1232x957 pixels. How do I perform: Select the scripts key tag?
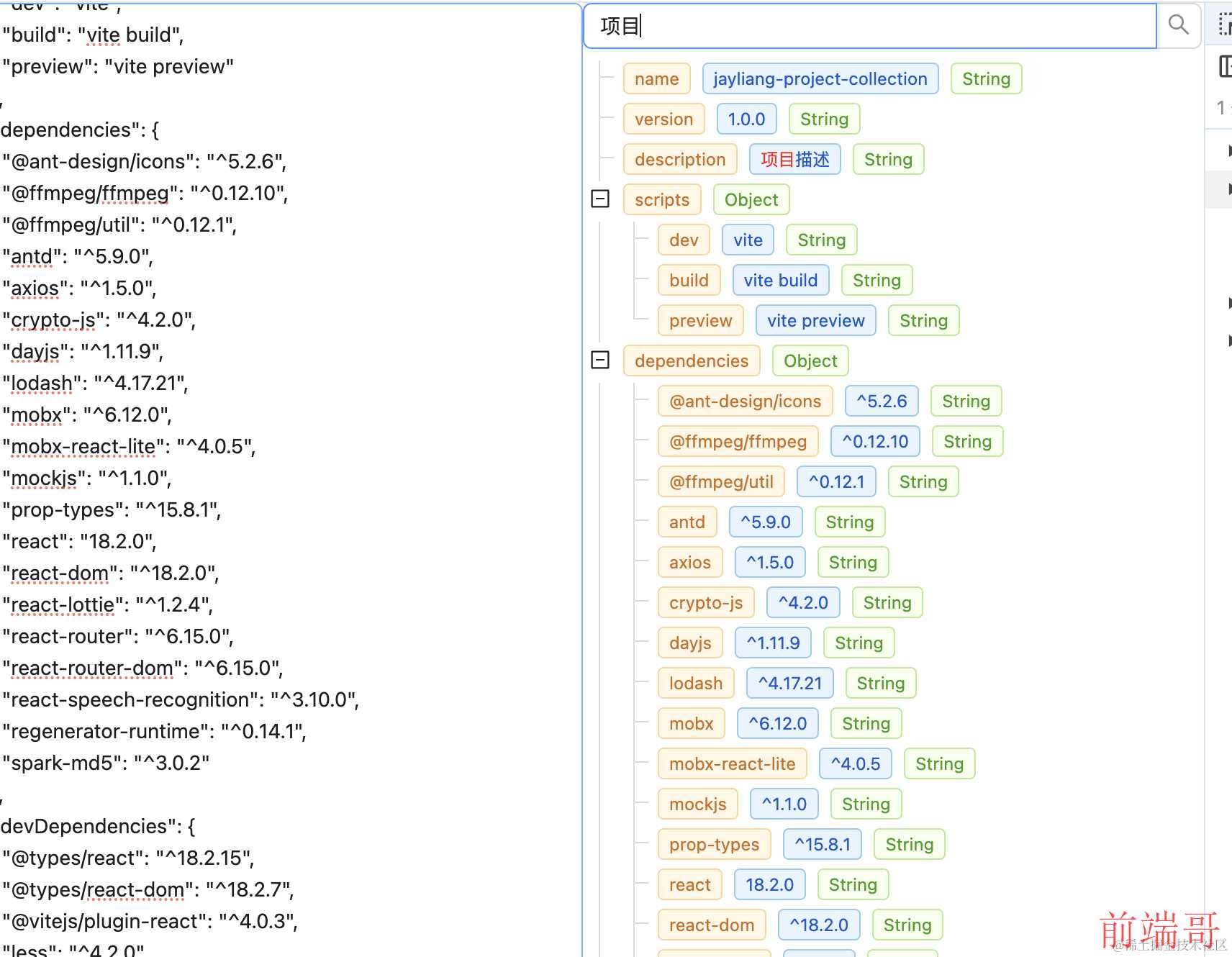click(x=662, y=199)
